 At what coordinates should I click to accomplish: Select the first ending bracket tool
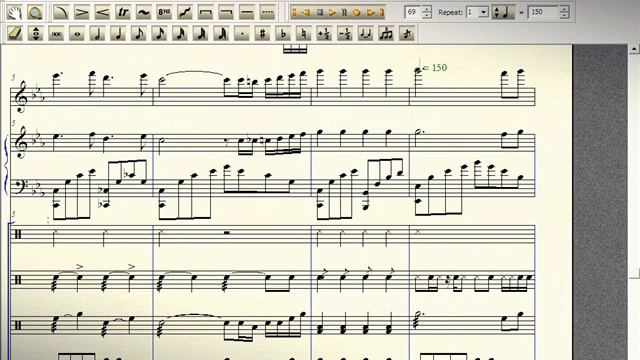[x=205, y=12]
